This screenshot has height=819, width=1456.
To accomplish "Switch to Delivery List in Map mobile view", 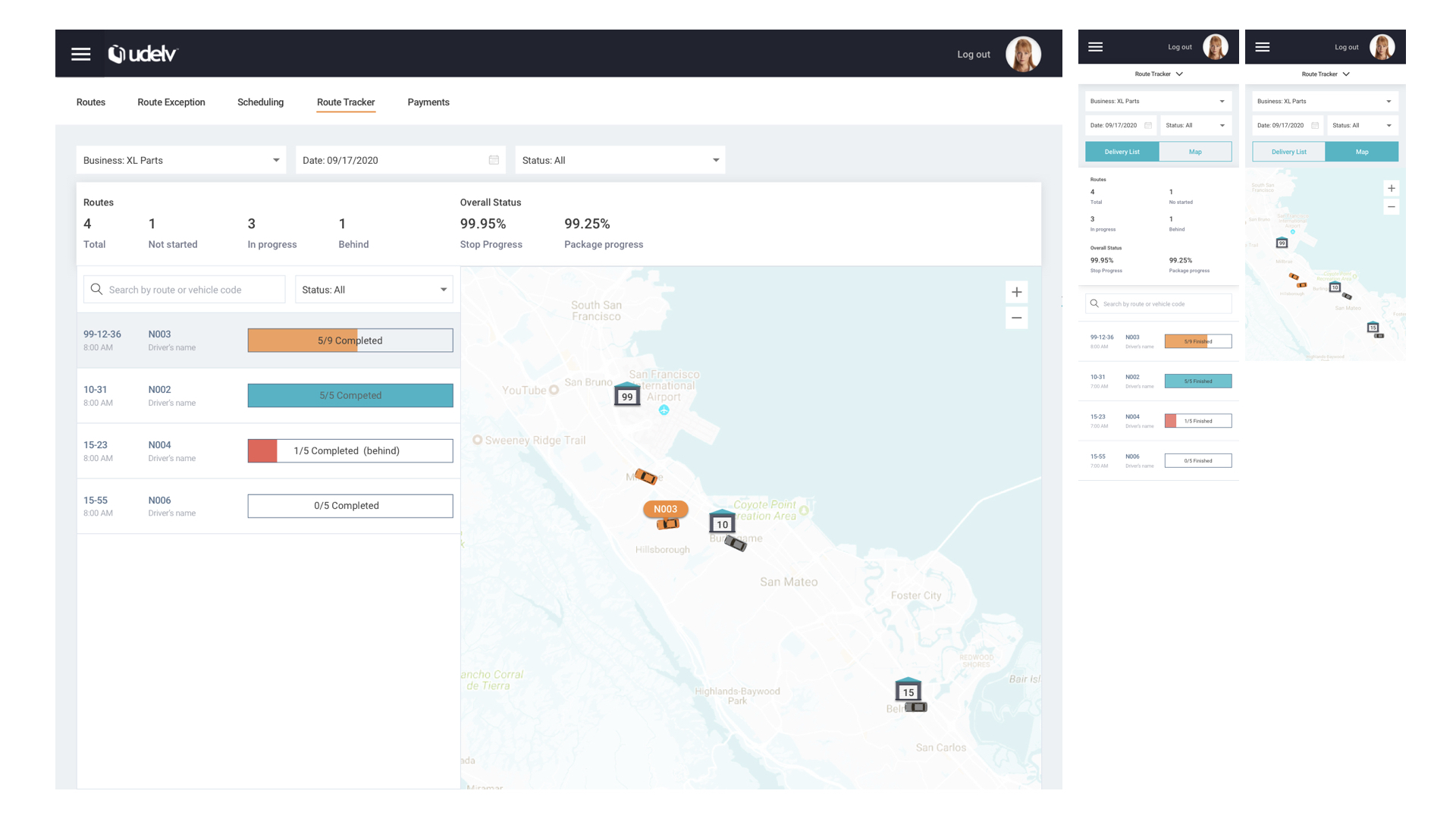I will [x=1289, y=152].
